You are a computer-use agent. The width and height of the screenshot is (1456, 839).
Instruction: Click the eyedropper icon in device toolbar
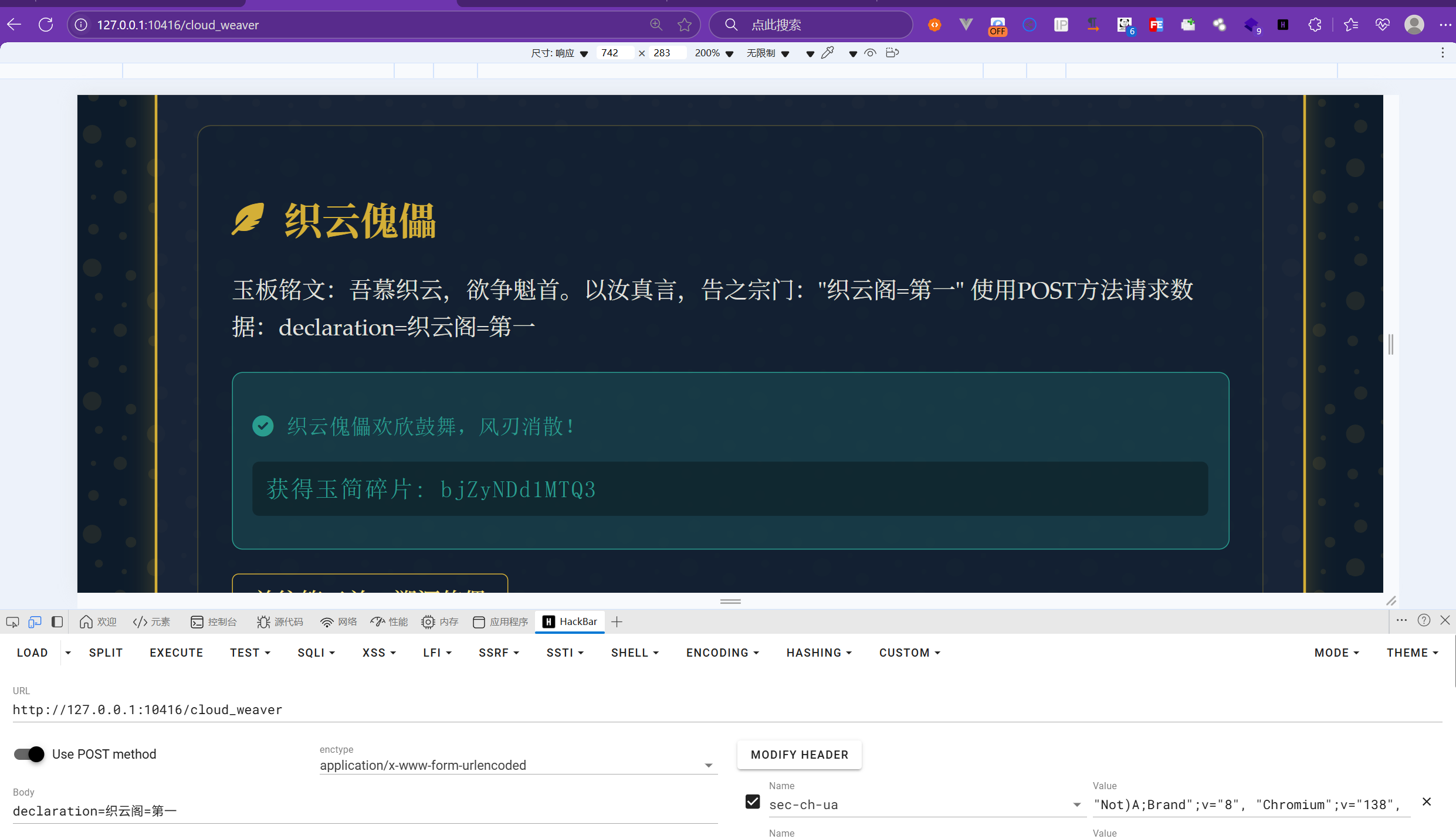tap(828, 53)
